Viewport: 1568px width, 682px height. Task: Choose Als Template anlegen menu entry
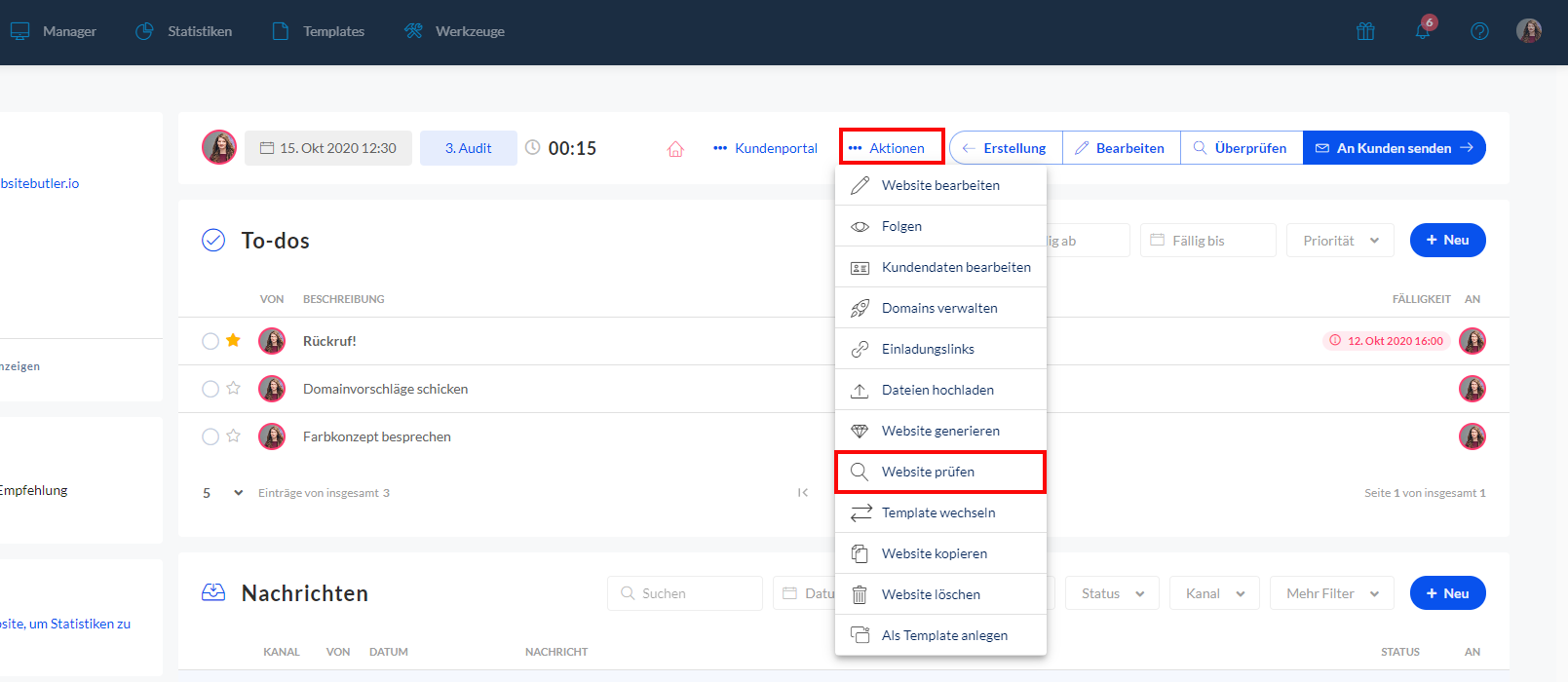pos(940,635)
